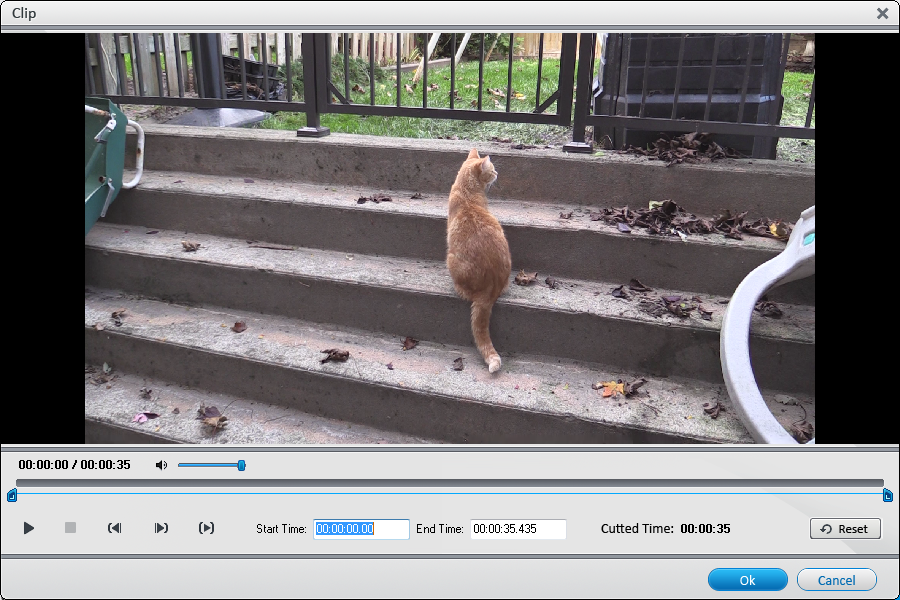Select the right trim handle on the timeline
This screenshot has width=900, height=600.
pos(887,495)
